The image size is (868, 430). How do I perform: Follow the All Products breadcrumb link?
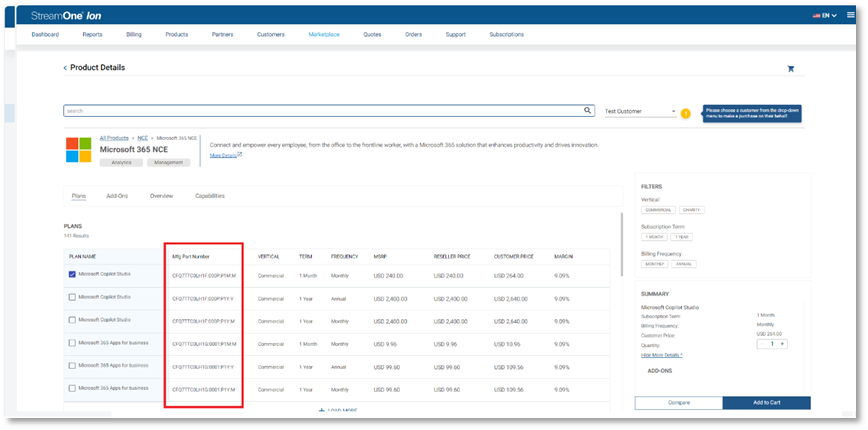(x=114, y=138)
